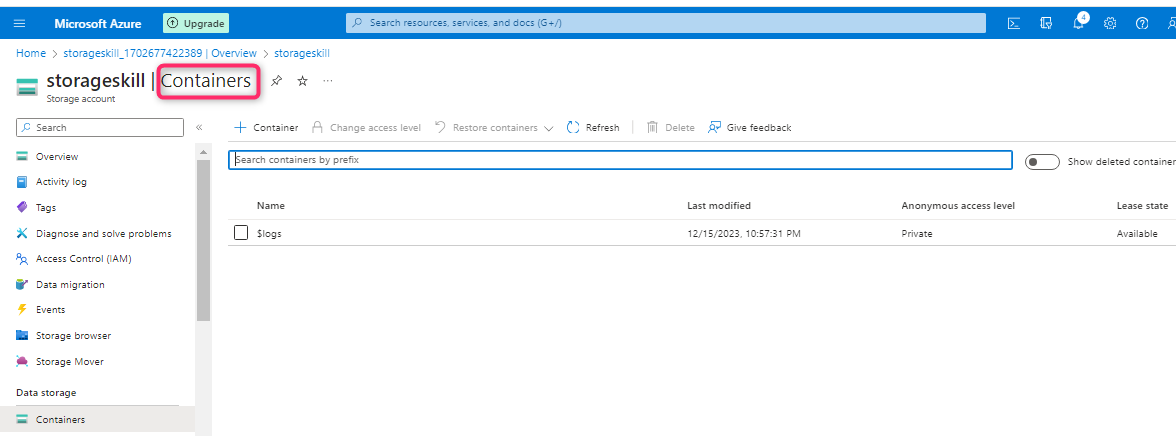Toggle Show deleted containers switch
The width and height of the screenshot is (1176, 436).
point(1042,162)
